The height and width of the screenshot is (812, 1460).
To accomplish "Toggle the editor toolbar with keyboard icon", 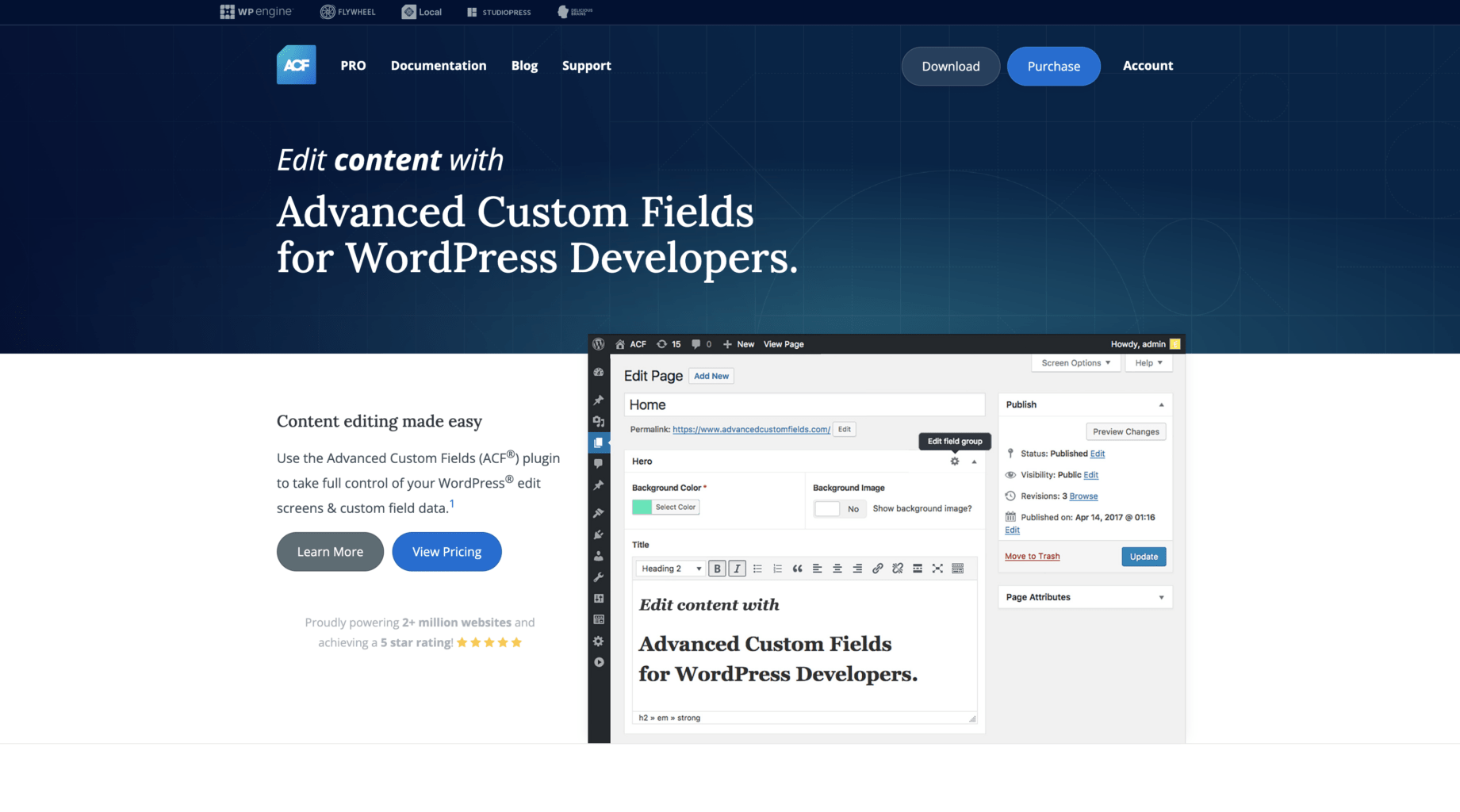I will [x=958, y=569].
